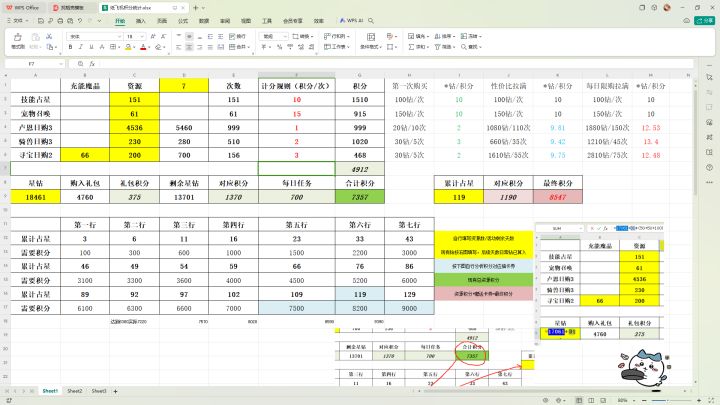The width and height of the screenshot is (720, 405).
Task: Click the Save icon in quick access toolbar
Action: click(x=41, y=21)
